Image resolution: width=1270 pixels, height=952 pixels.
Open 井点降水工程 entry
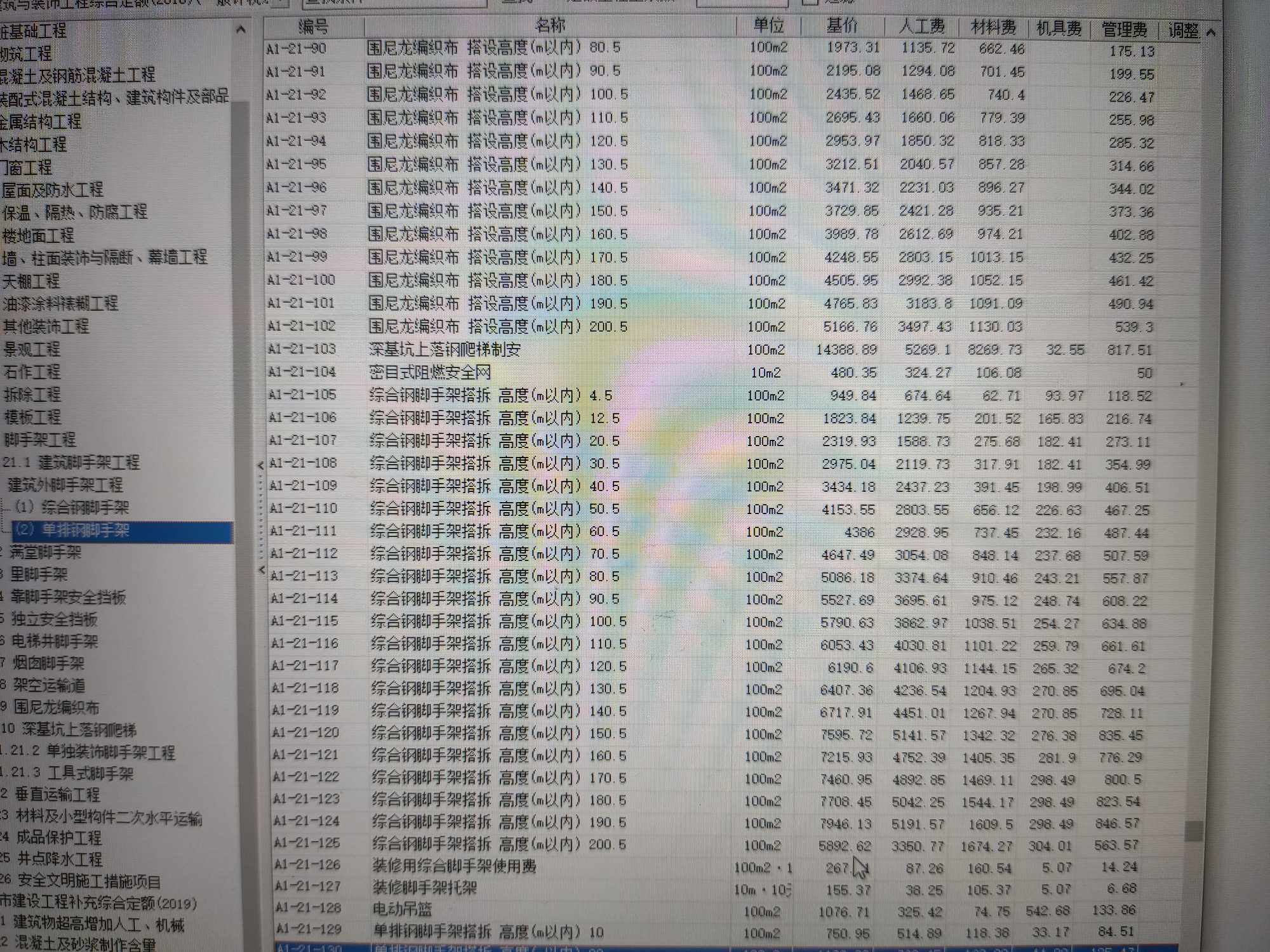click(60, 860)
